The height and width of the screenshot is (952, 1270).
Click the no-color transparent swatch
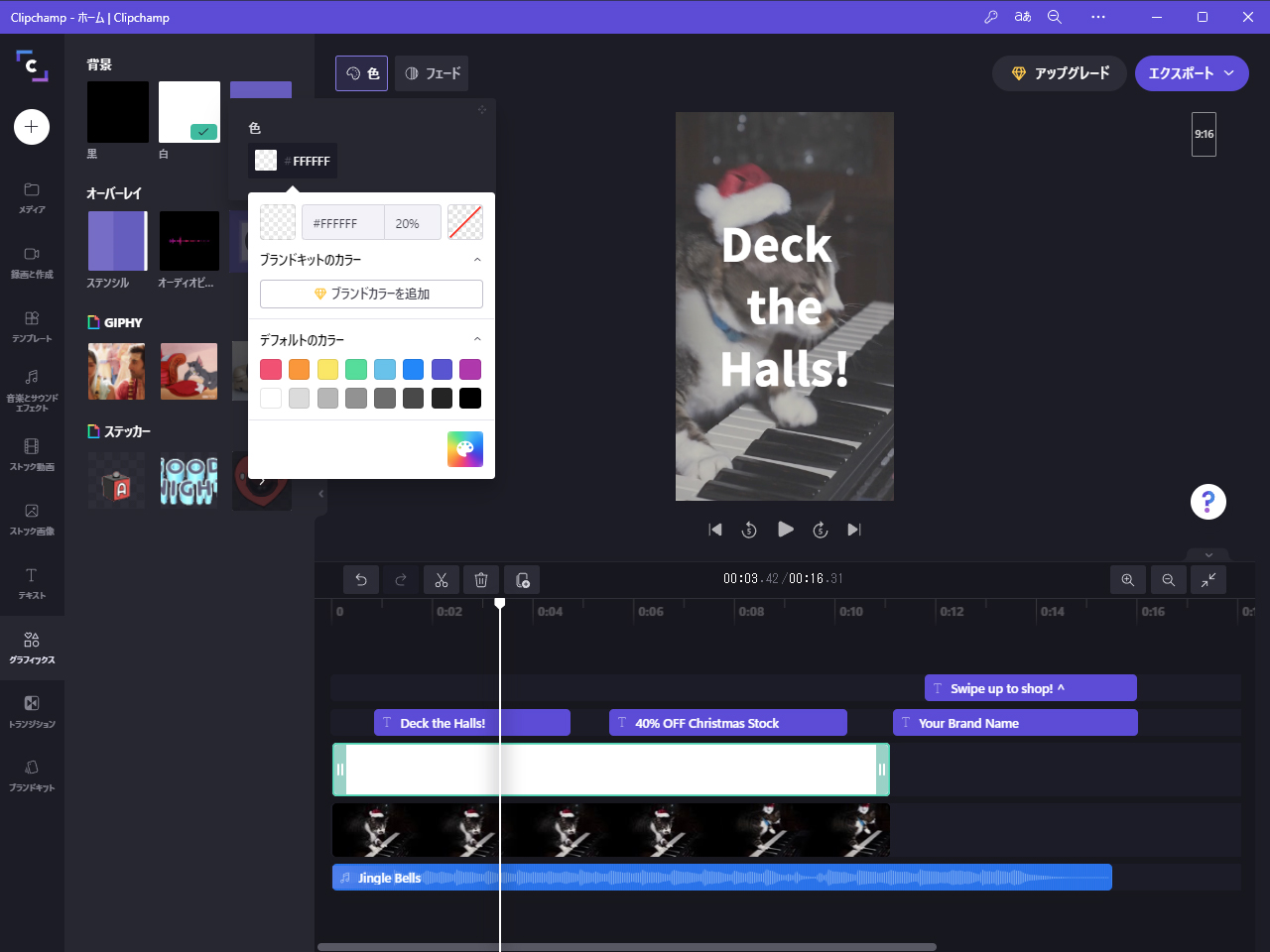[x=465, y=223]
